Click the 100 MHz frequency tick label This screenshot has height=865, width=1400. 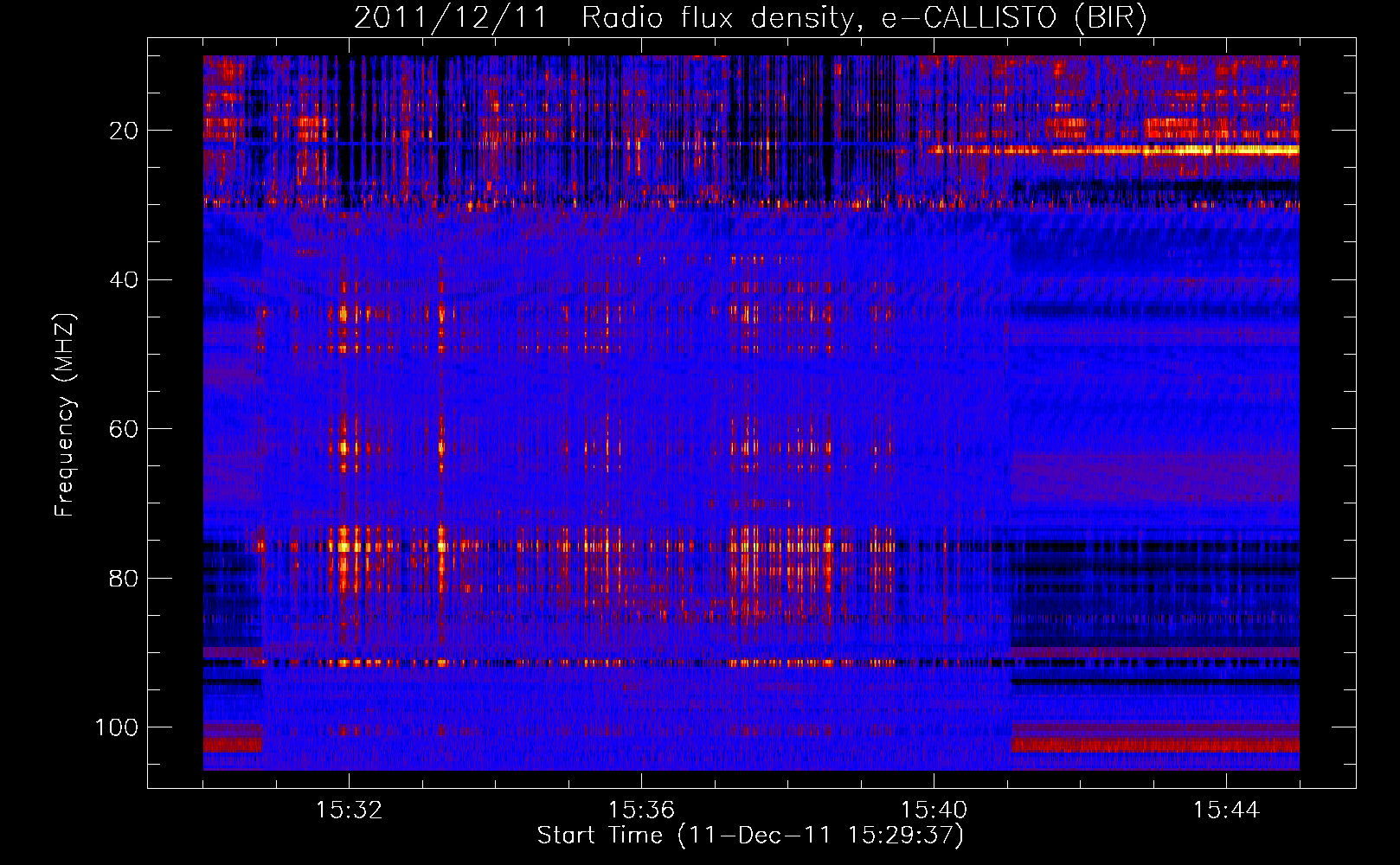[117, 727]
